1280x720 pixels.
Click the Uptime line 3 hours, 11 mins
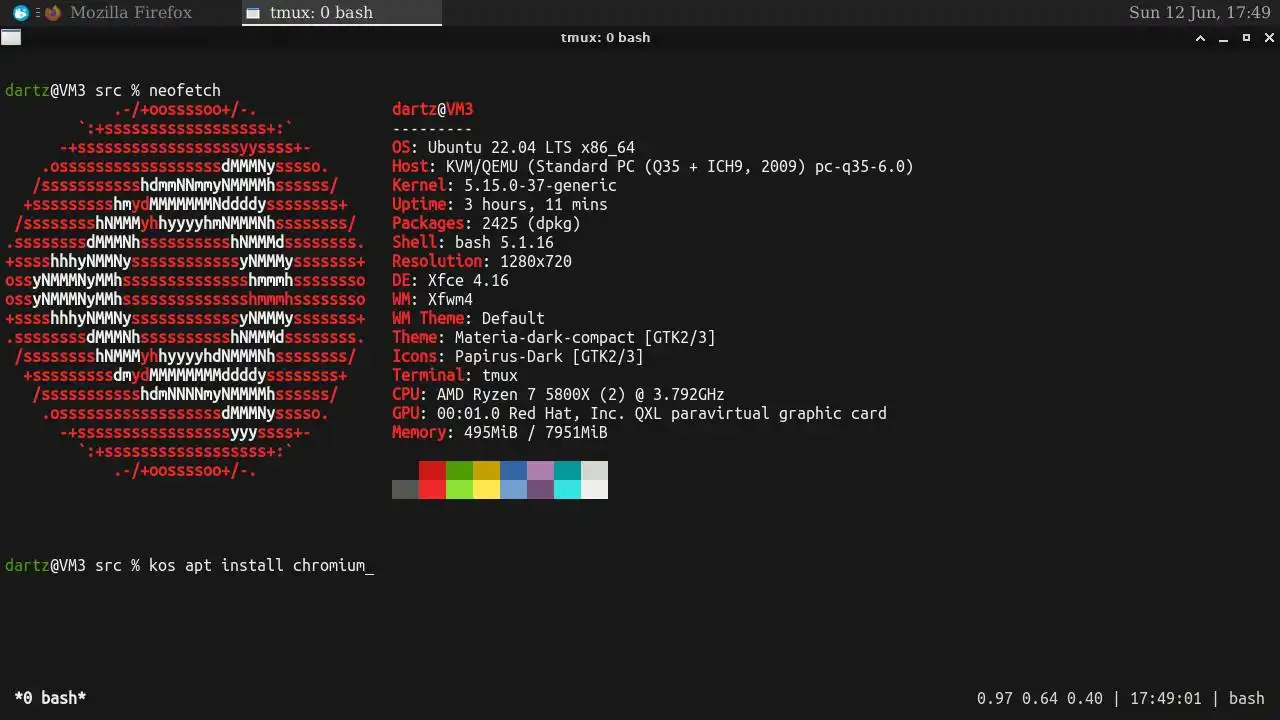pos(500,204)
